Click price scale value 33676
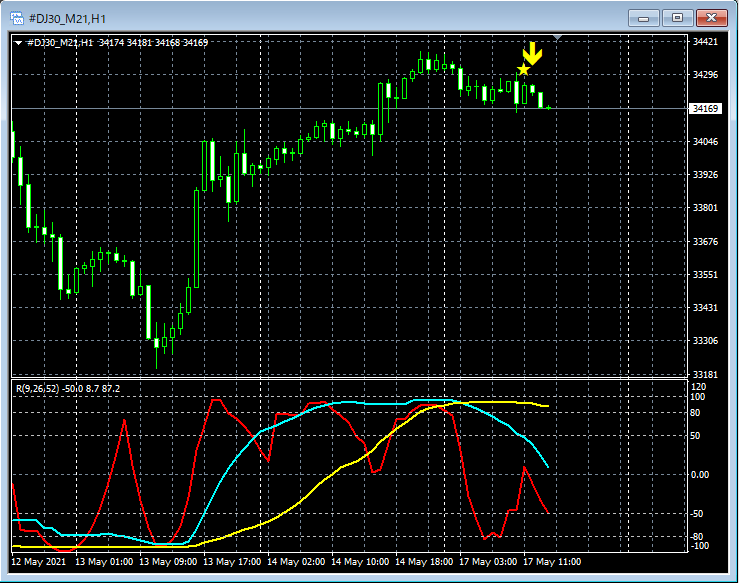This screenshot has width=740, height=583. coord(705,242)
